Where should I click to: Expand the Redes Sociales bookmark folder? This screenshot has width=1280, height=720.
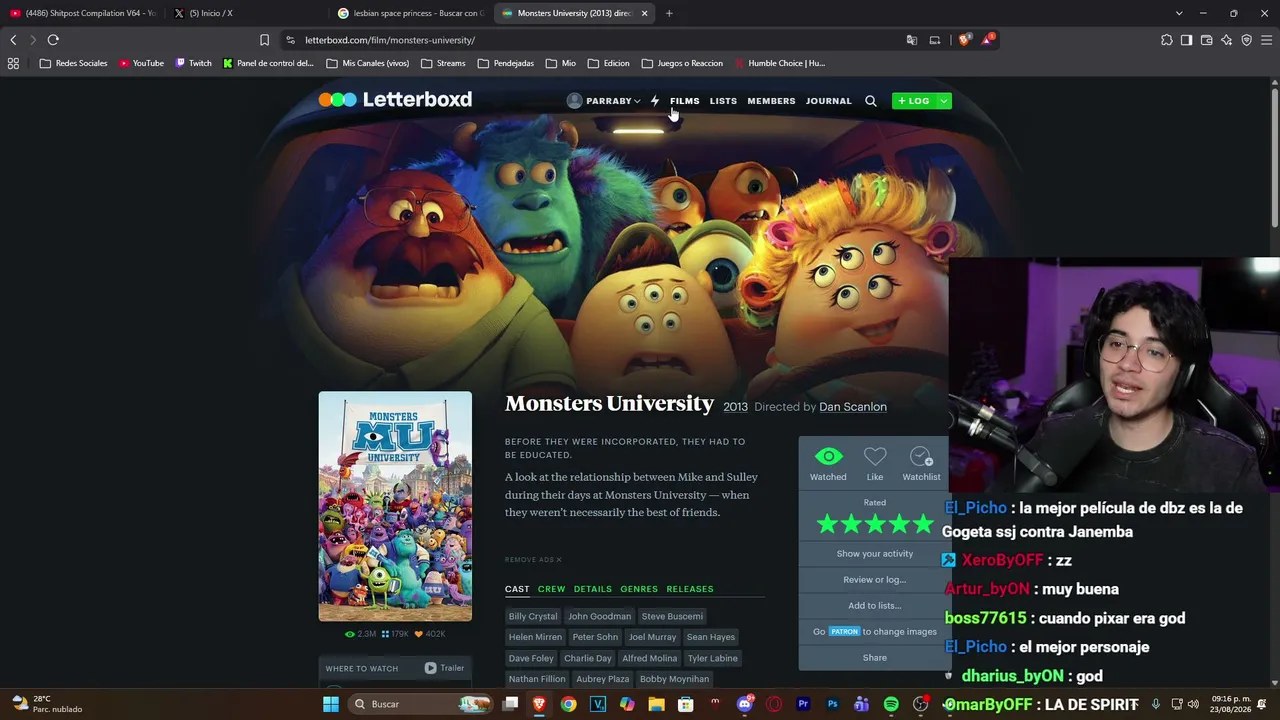pos(73,63)
